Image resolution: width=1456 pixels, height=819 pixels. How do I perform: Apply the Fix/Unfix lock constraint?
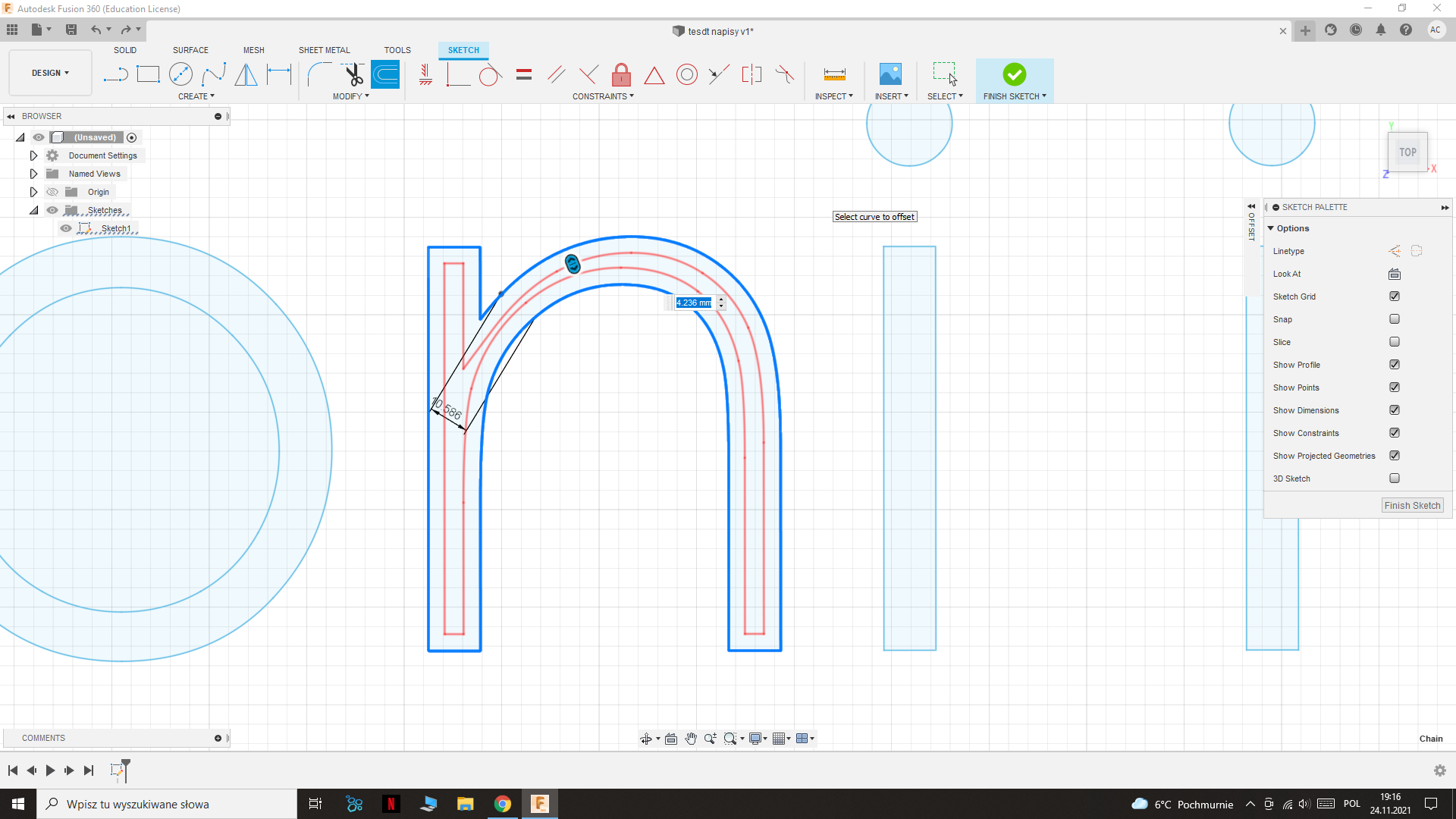pyautogui.click(x=621, y=74)
